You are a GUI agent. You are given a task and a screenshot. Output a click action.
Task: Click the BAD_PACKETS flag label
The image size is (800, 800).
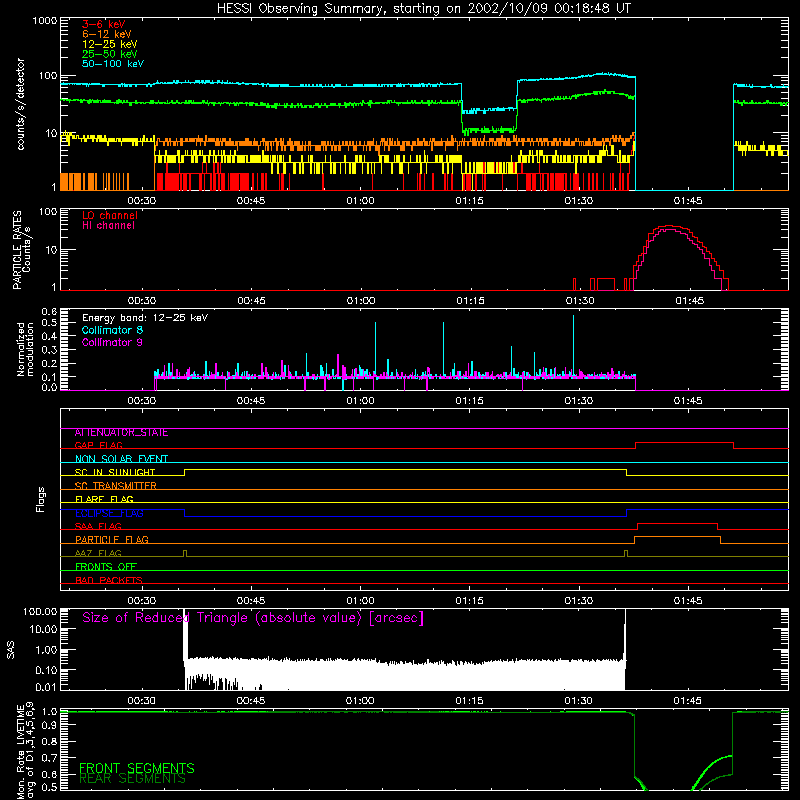pos(109,580)
